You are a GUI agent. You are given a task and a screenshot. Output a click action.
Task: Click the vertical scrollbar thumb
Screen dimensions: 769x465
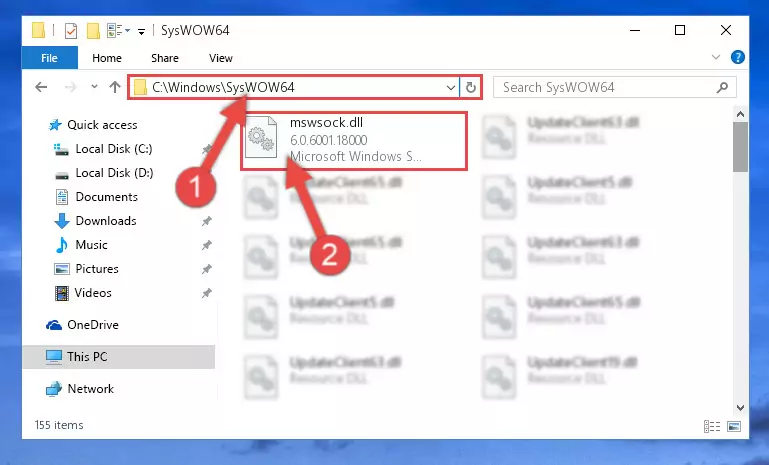(741, 147)
